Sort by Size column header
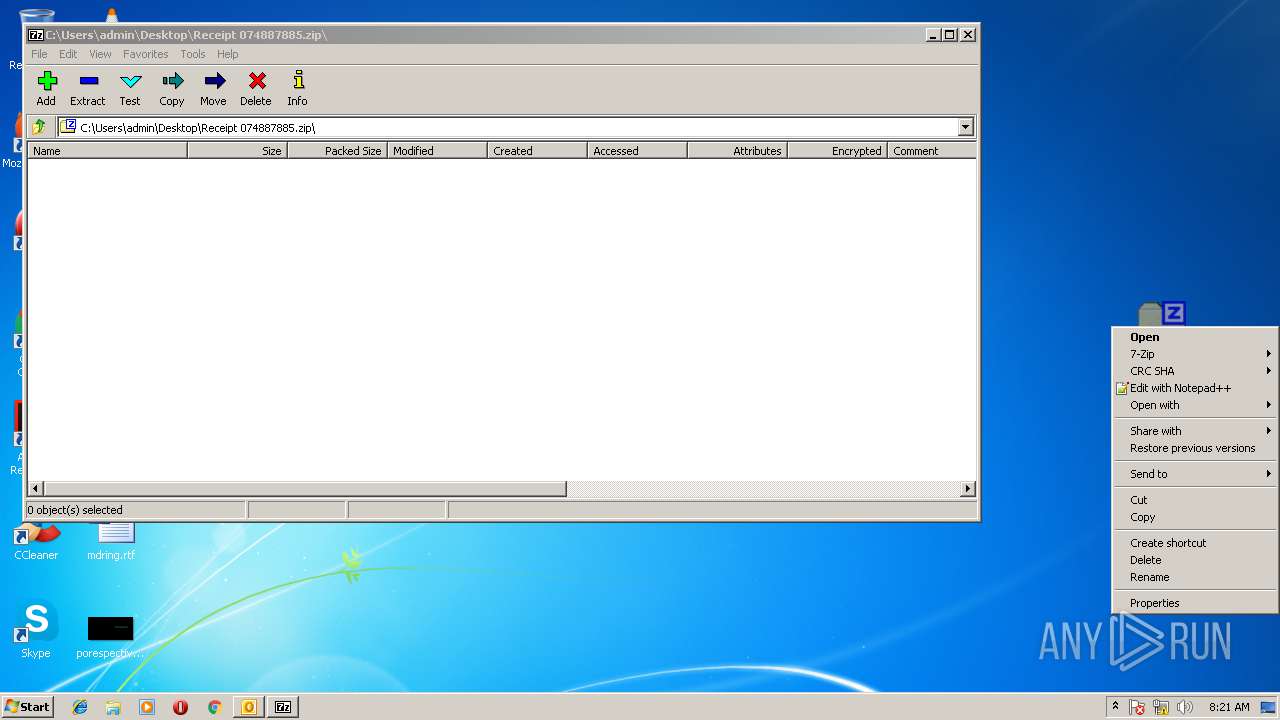Image resolution: width=1280 pixels, height=720 pixels. (x=237, y=151)
